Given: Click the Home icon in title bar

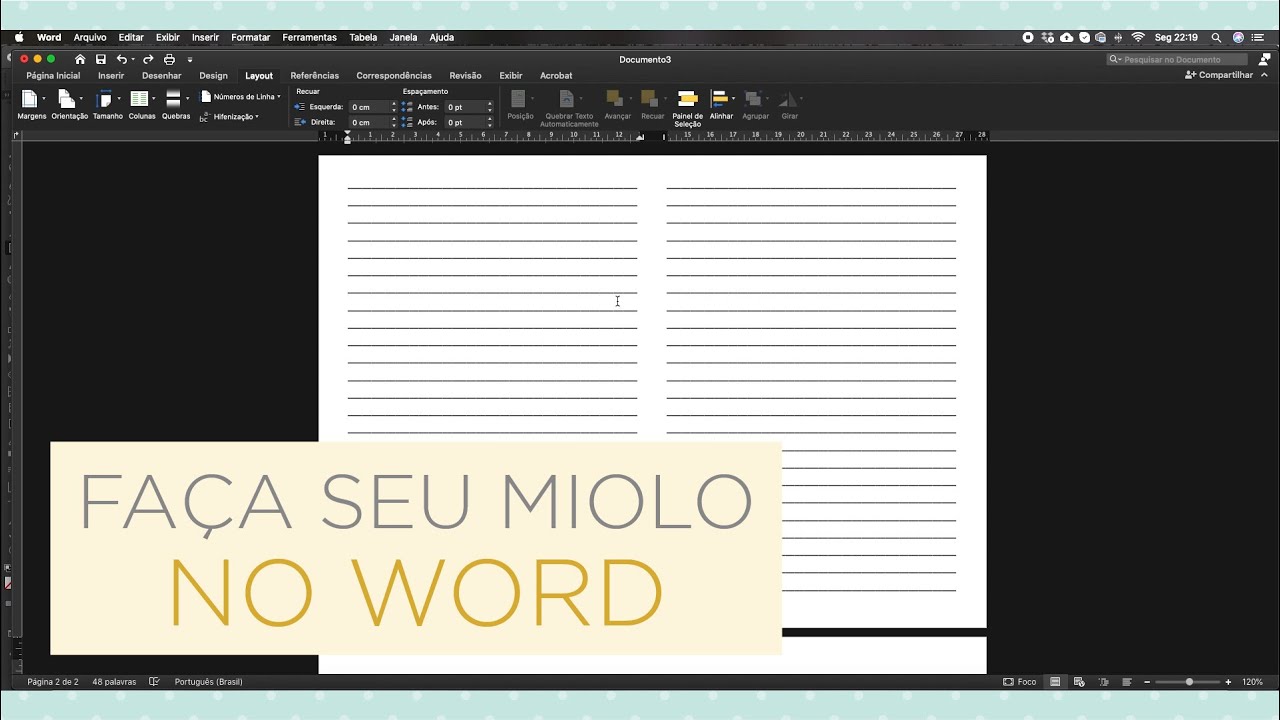Looking at the screenshot, I should [x=80, y=59].
